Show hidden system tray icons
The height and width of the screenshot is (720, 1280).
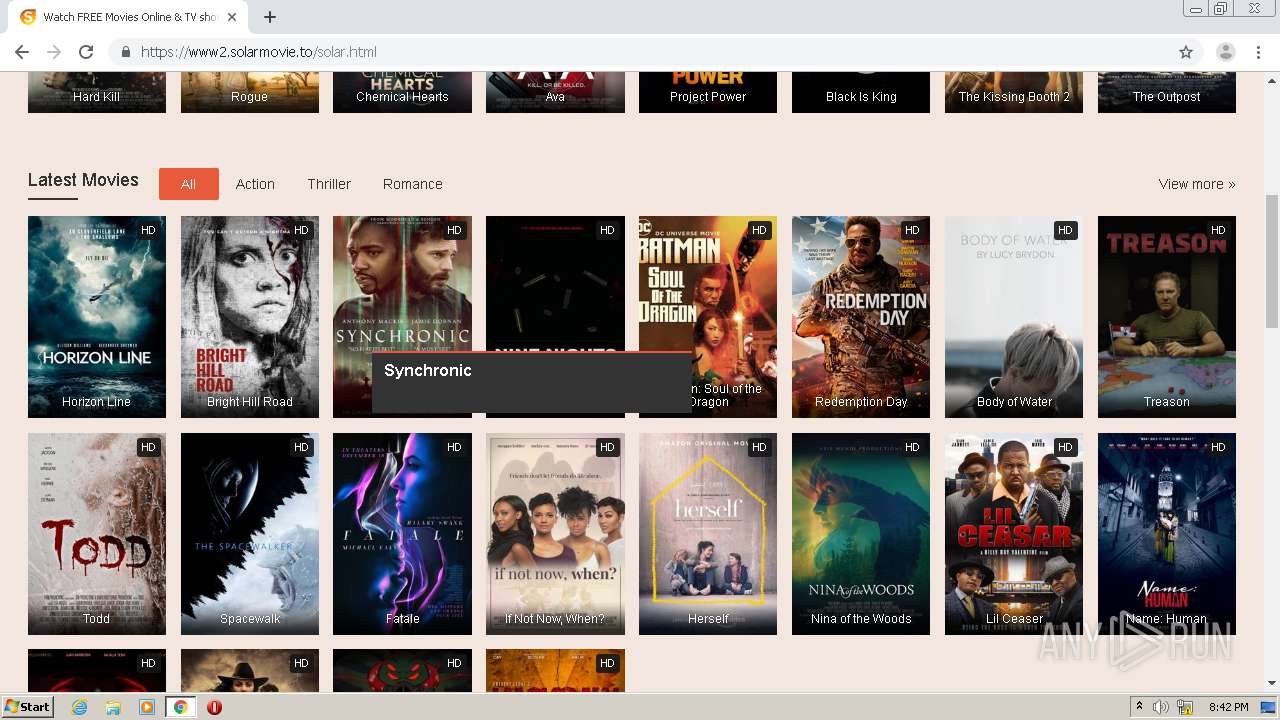1139,707
